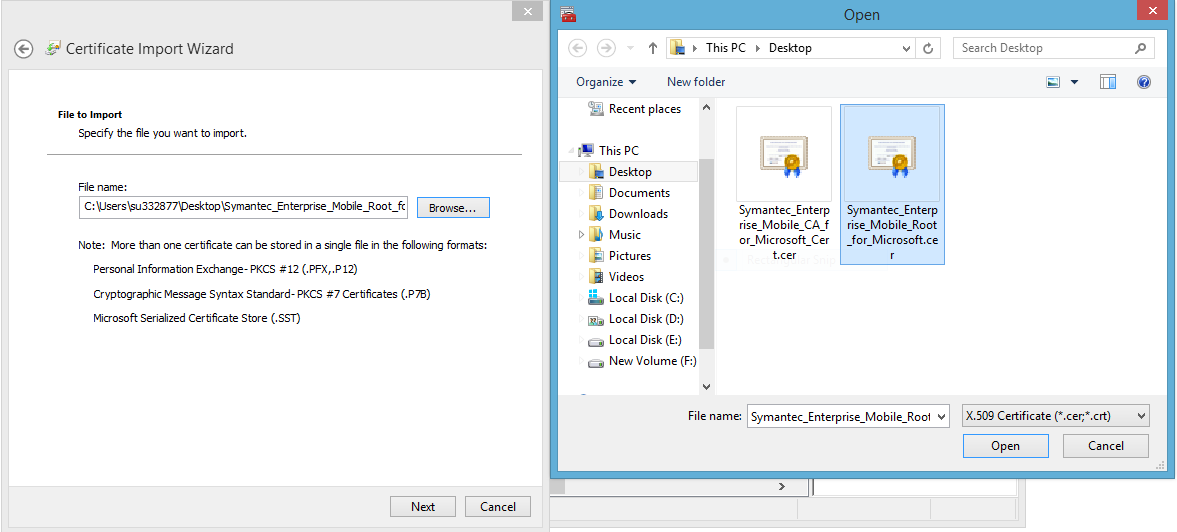Screen dimensions: 1177x532
Task: Select New Volume (F:) in the tree
Action: coord(652,361)
